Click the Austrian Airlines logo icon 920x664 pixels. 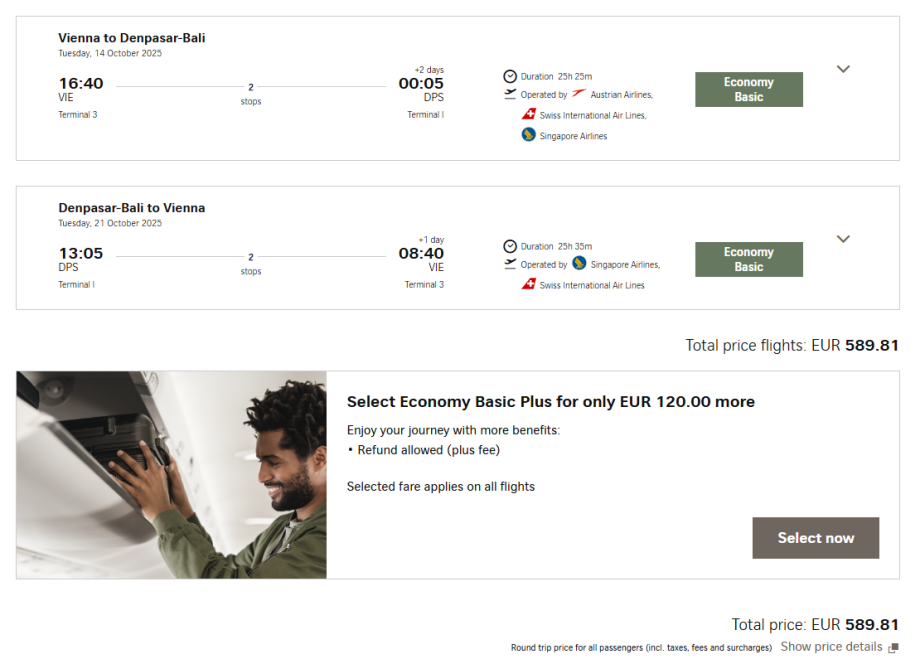[x=579, y=95]
